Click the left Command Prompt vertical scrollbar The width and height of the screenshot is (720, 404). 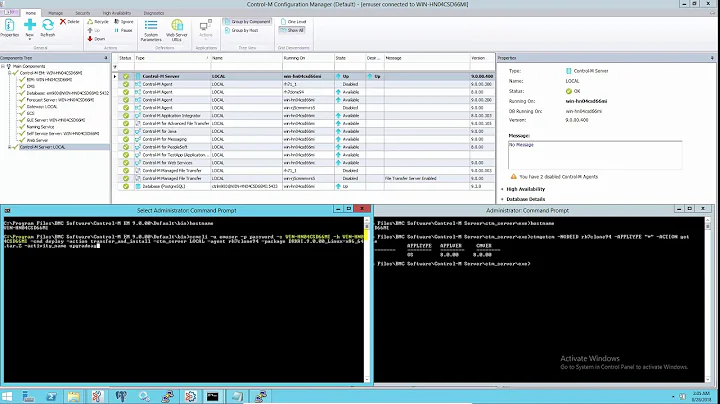[367, 300]
